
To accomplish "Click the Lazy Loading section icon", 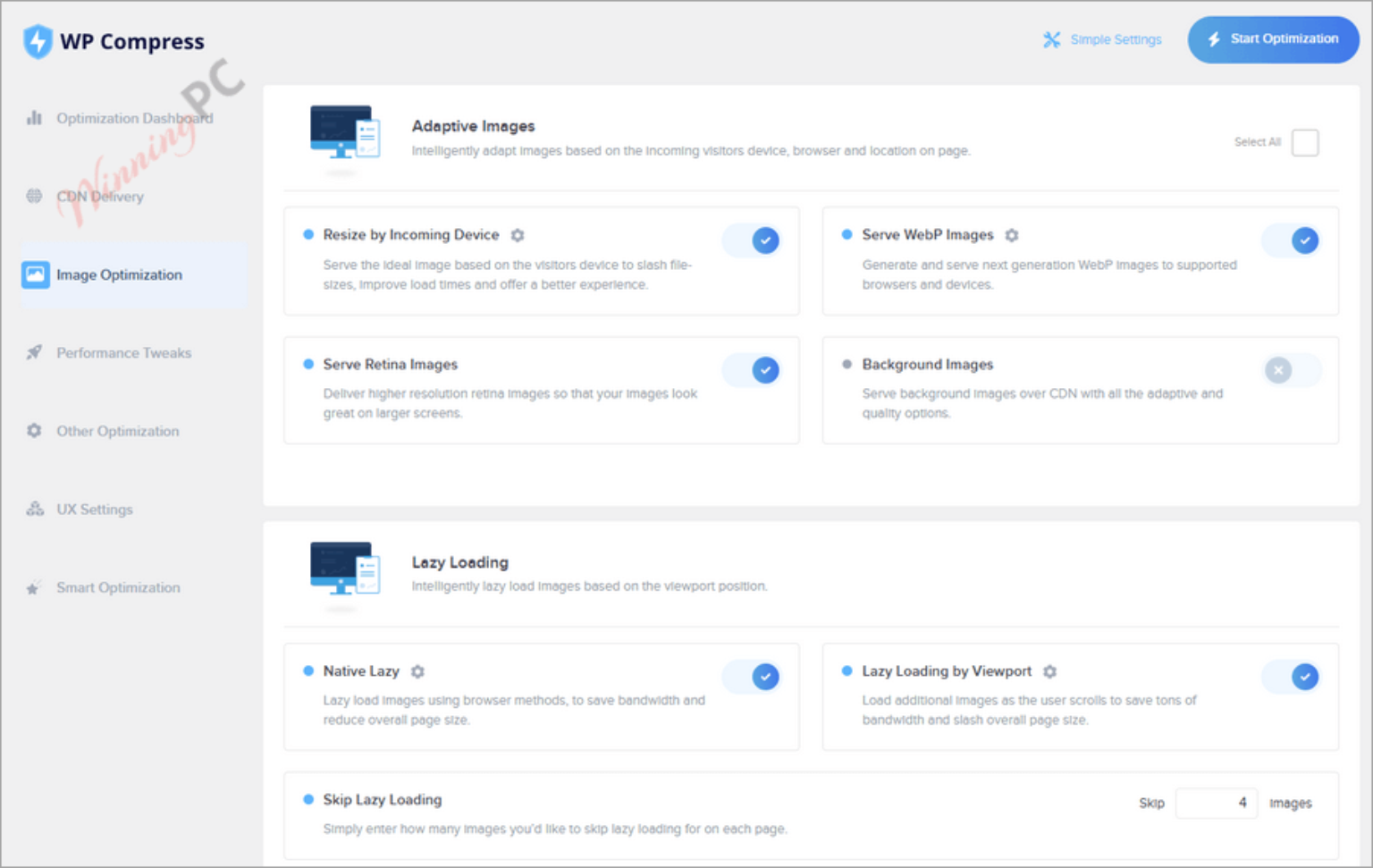I will 344,576.
